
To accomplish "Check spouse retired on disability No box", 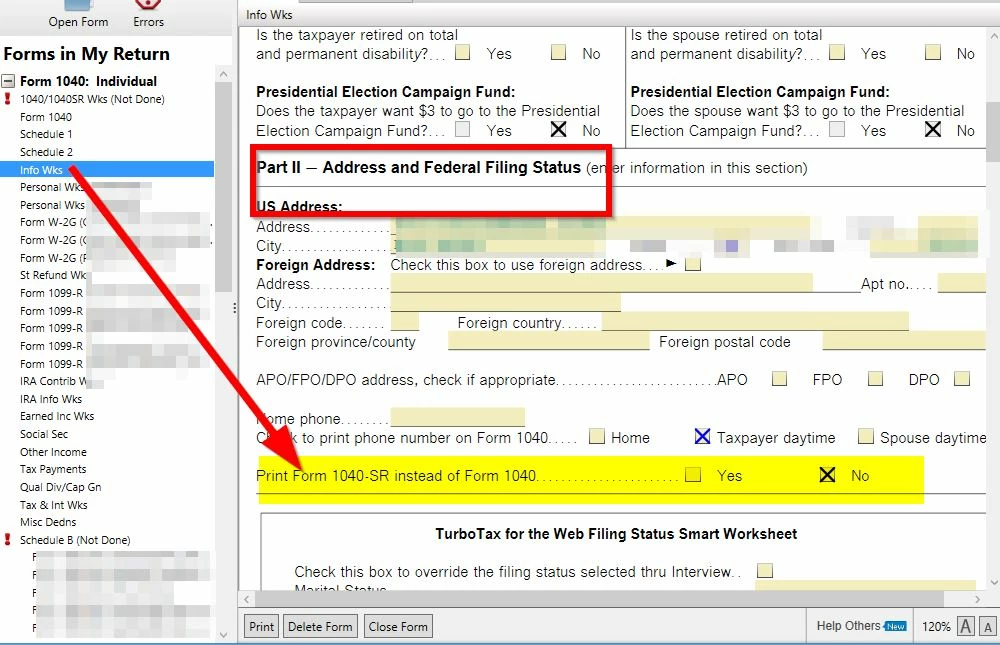I will [932, 52].
